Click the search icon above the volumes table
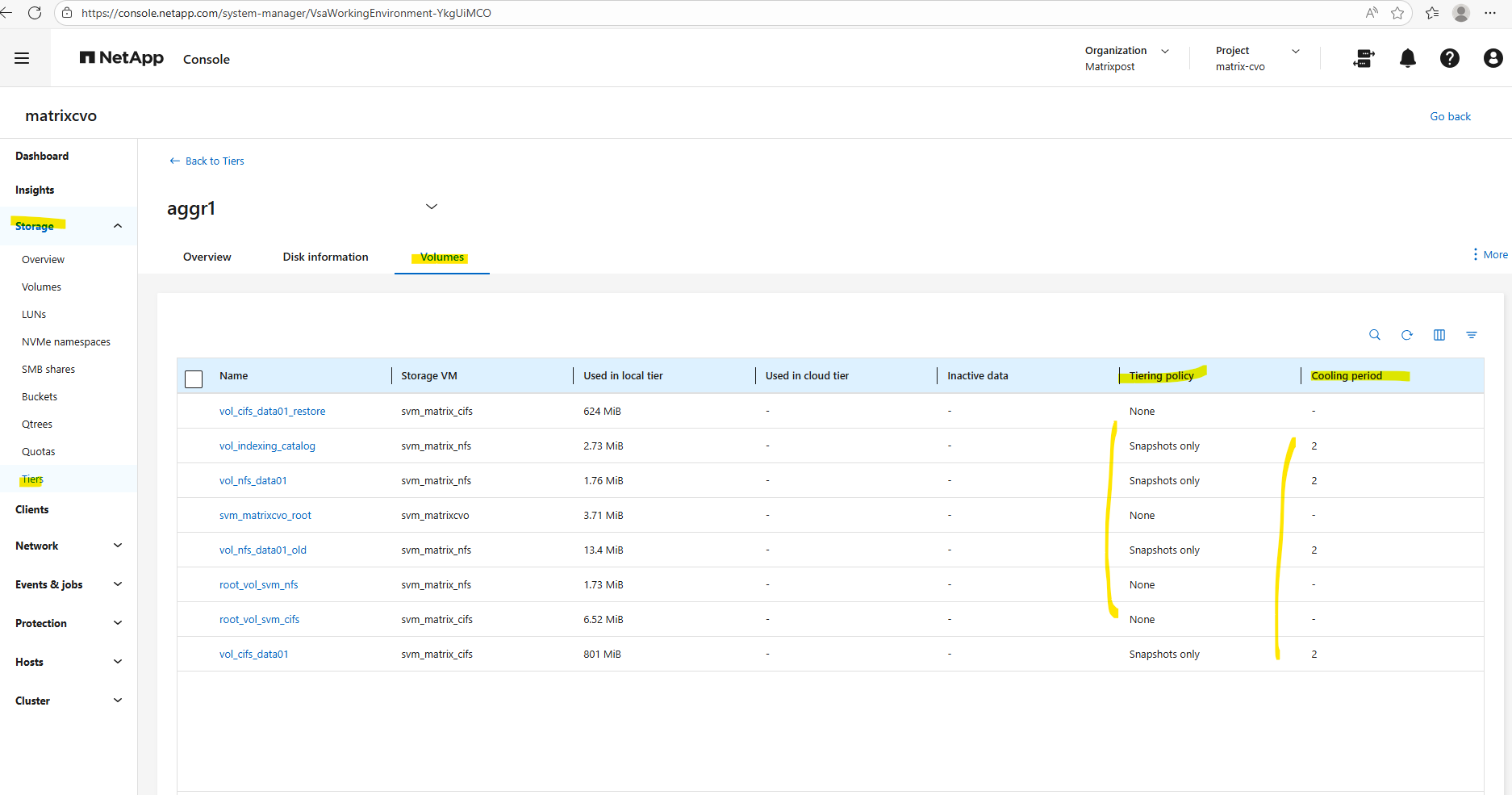Viewport: 1512px width, 795px height. [1374, 335]
